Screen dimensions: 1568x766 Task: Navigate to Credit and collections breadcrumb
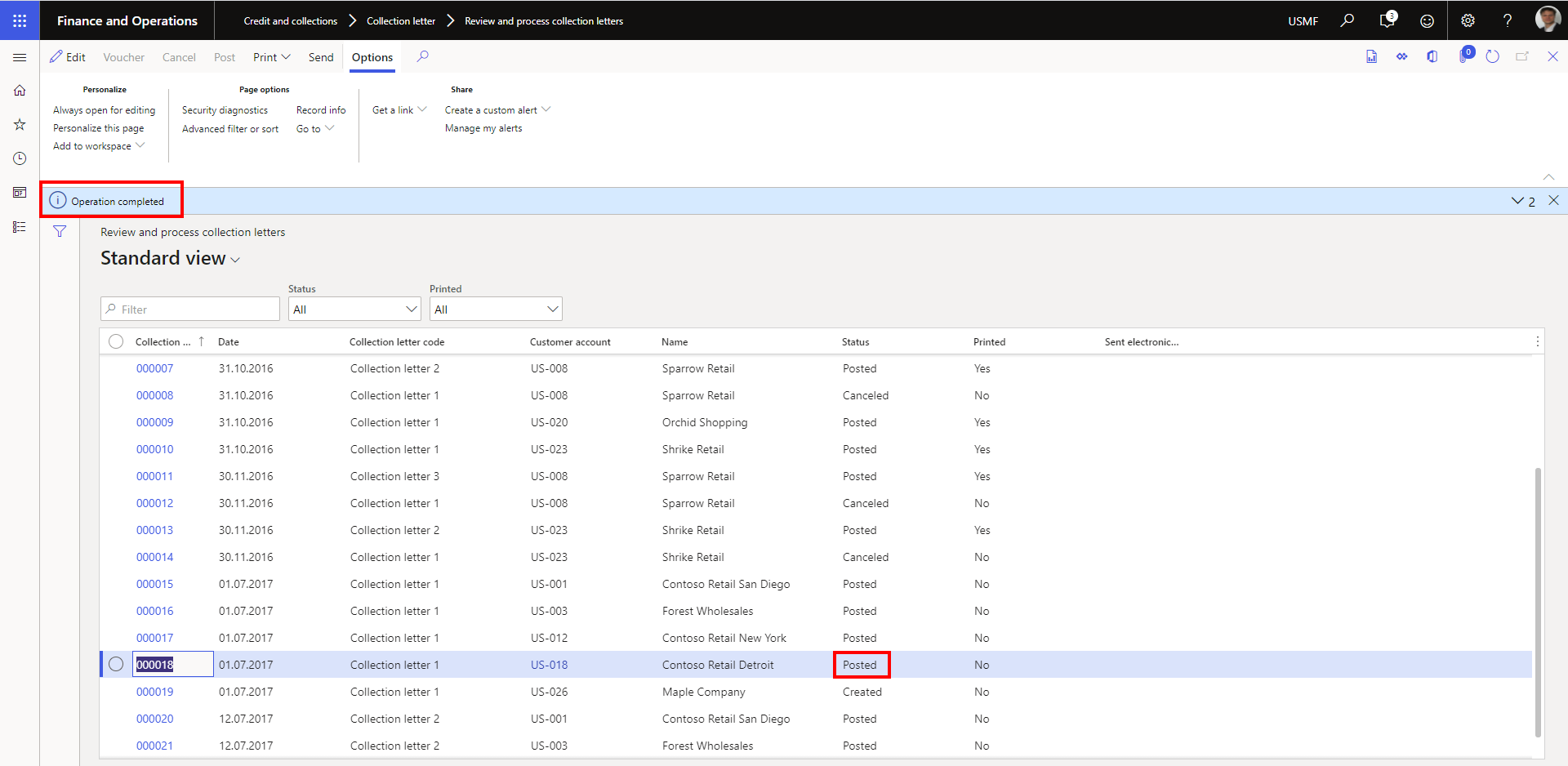[x=290, y=20]
